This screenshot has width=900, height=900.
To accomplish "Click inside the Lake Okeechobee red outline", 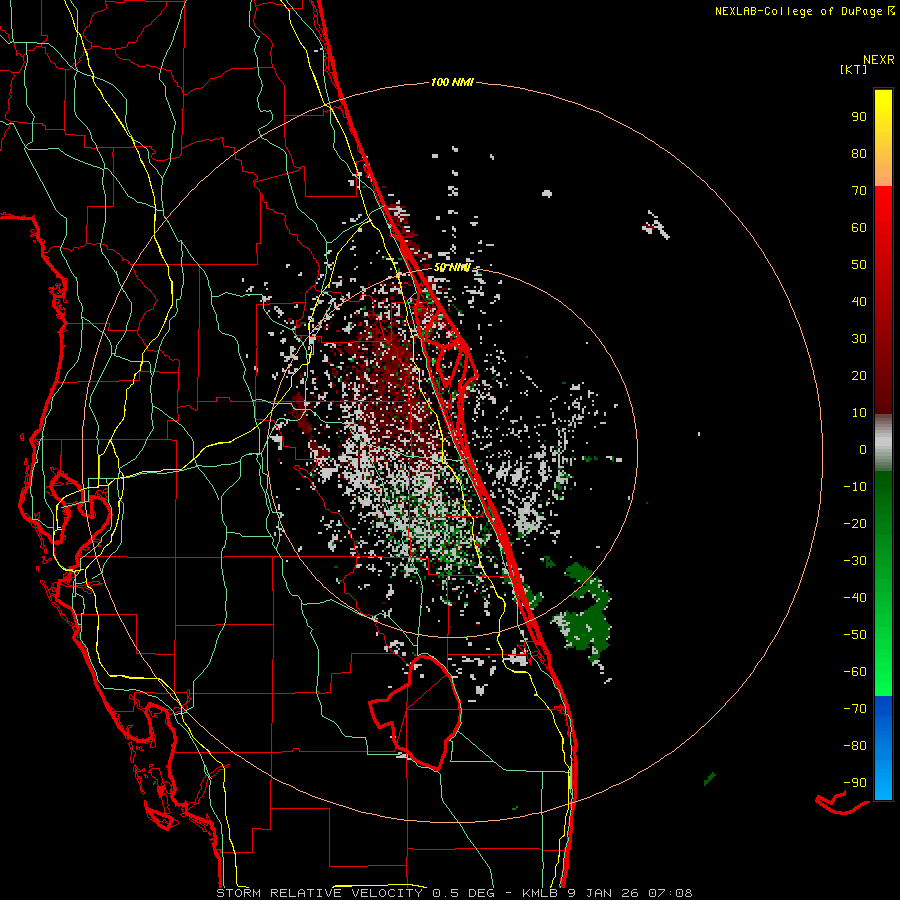I will (428, 712).
